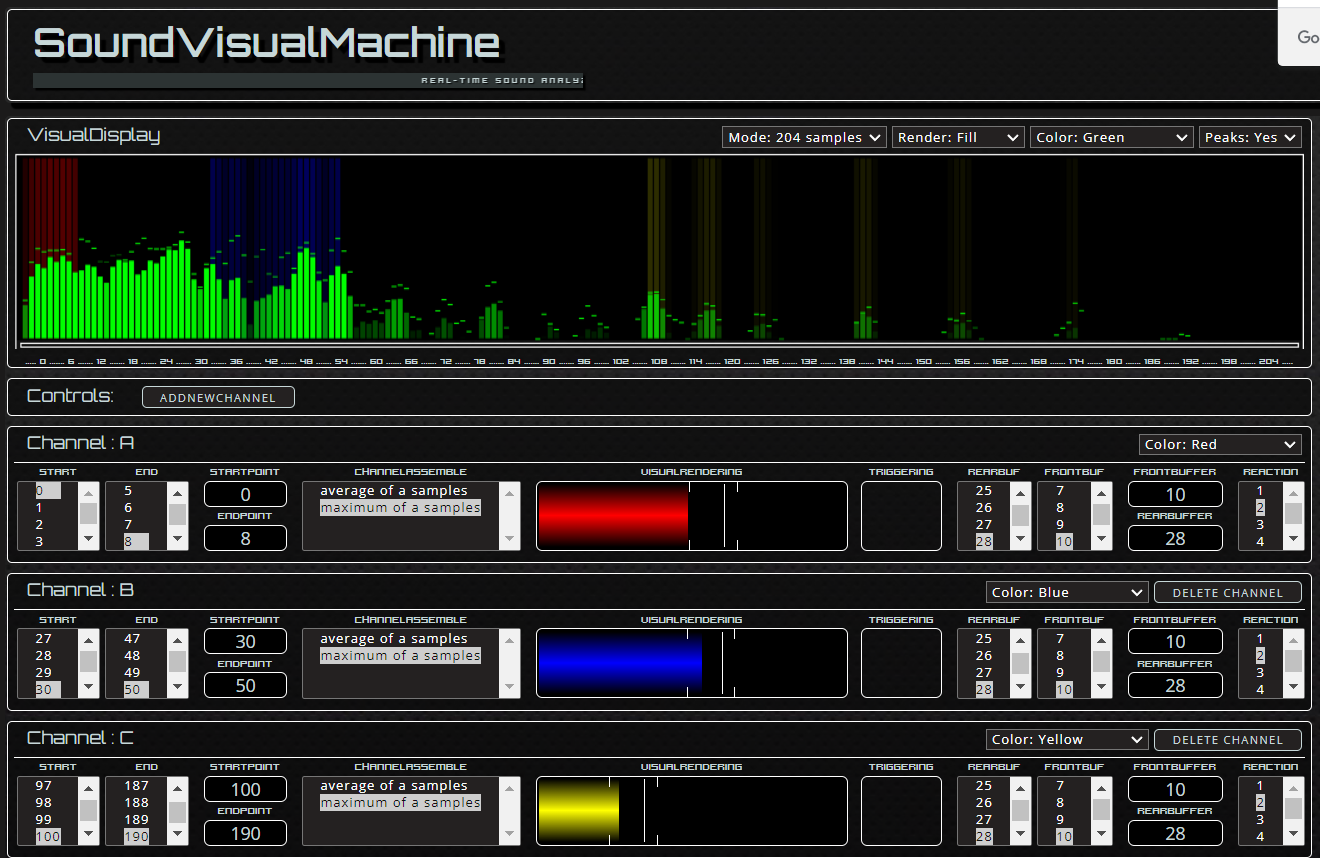The image size is (1320, 858).
Task: Click Channel A REARBUFFER field showing 28
Action: 1176,538
